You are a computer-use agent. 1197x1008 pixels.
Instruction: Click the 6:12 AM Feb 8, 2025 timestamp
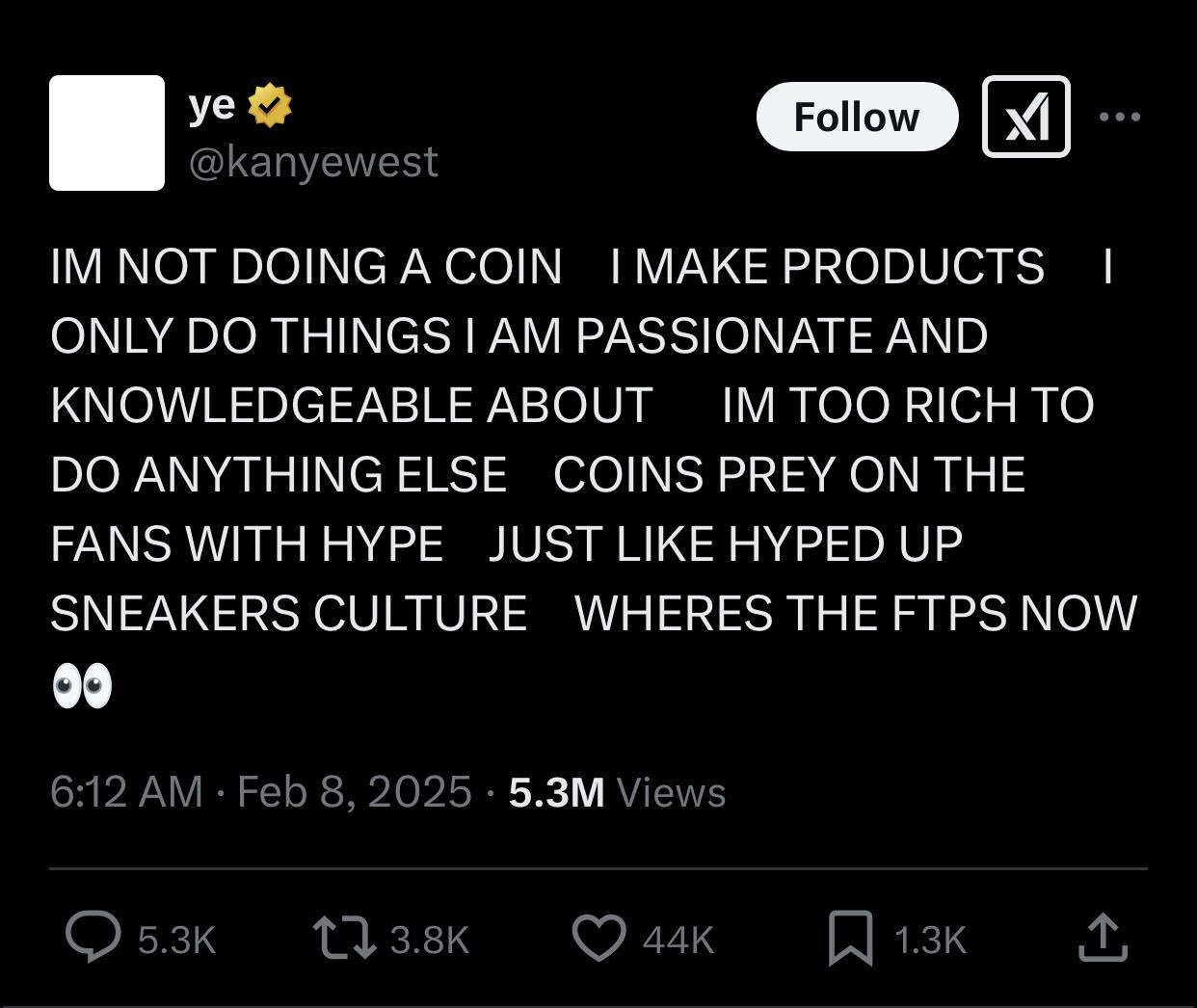261,792
